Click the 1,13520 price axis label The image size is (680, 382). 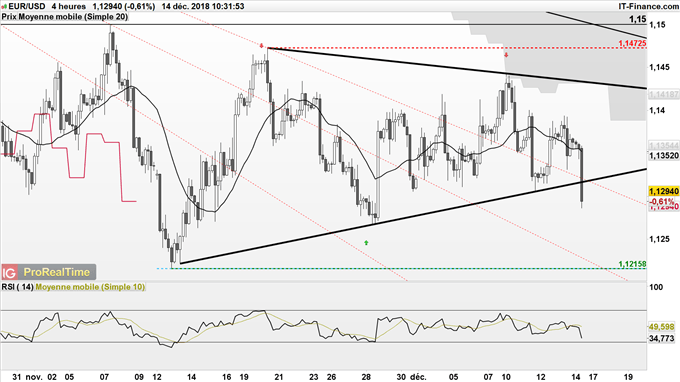664,155
